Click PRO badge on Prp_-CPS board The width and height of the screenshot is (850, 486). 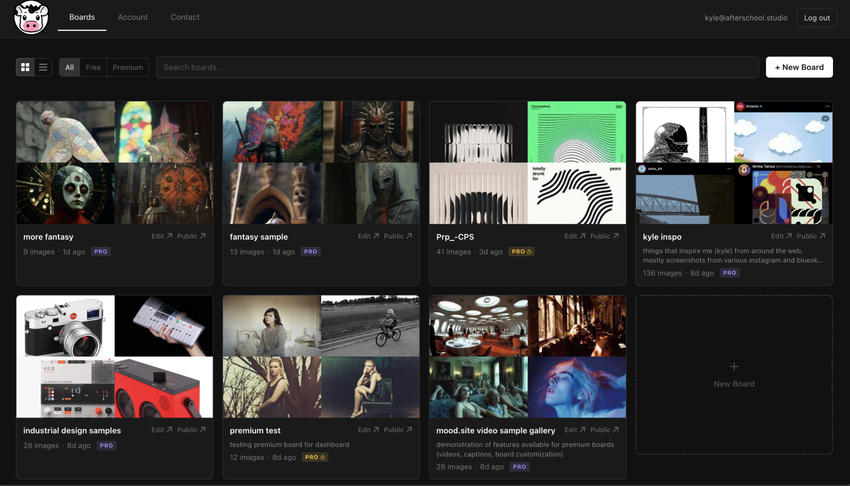(521, 252)
